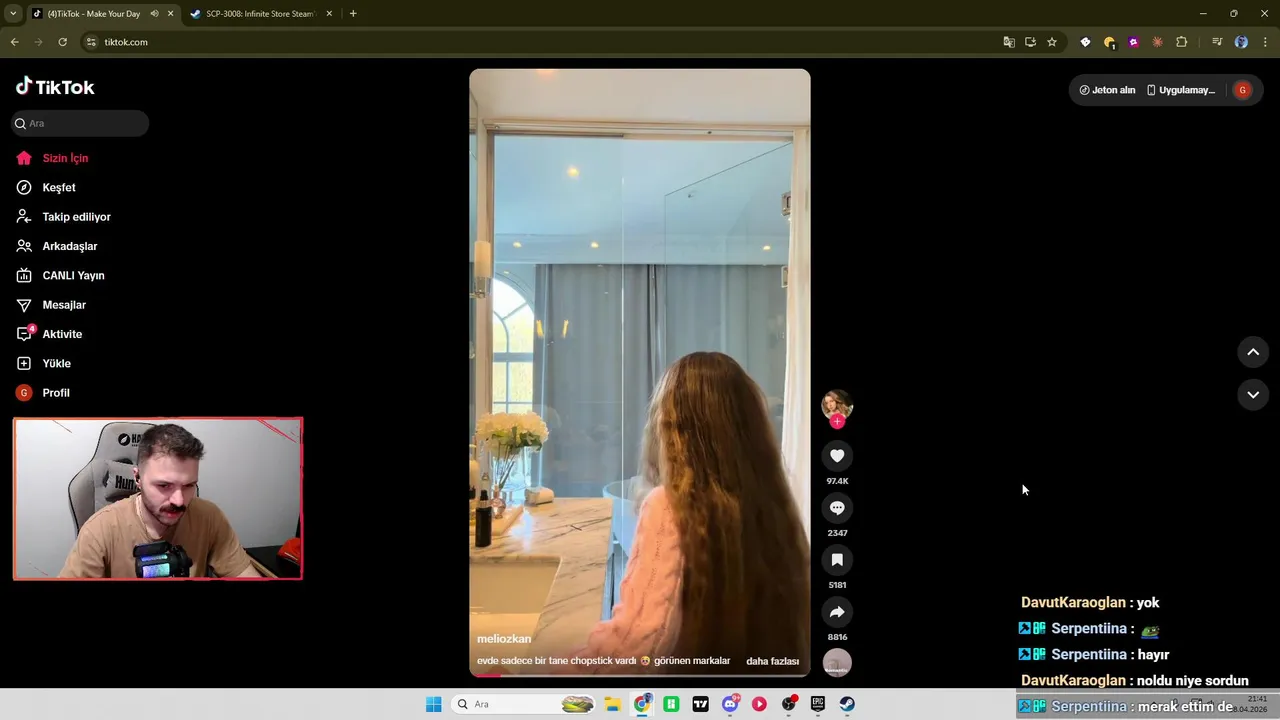The height and width of the screenshot is (720, 1280).
Task: Click DavutKaraoglan 'yok' chat message
Action: 1090,603
